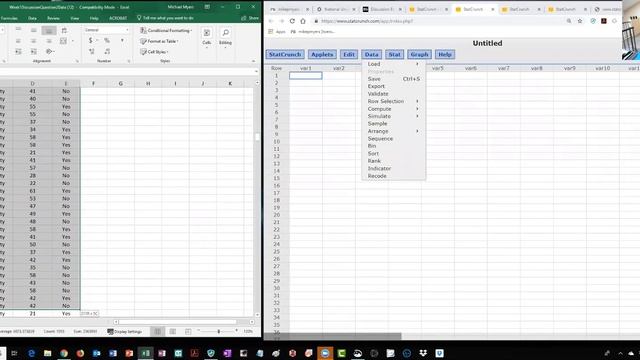Viewport: 640px width, 360px height.
Task: Click zoom out minus on Excel status bar
Action: pos(198,331)
